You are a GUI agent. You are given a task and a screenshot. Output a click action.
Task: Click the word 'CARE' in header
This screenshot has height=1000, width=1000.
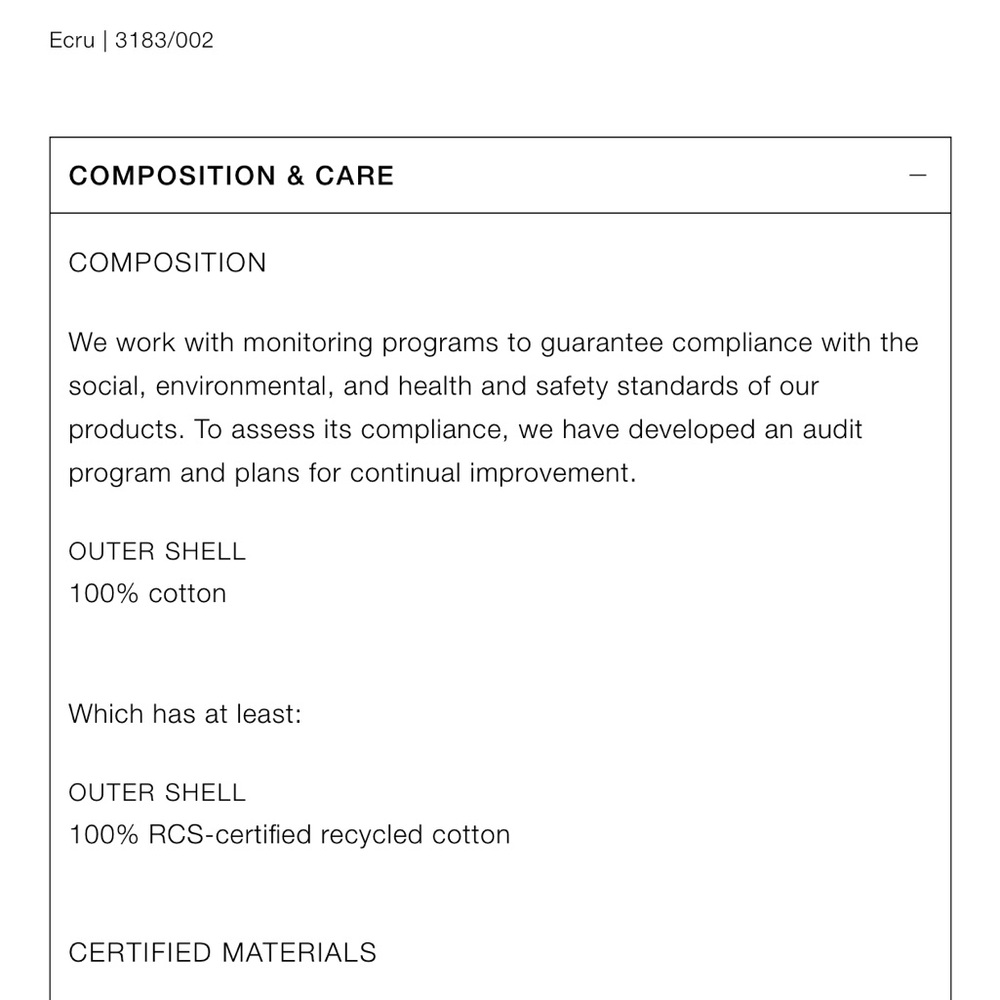pyautogui.click(x=354, y=176)
